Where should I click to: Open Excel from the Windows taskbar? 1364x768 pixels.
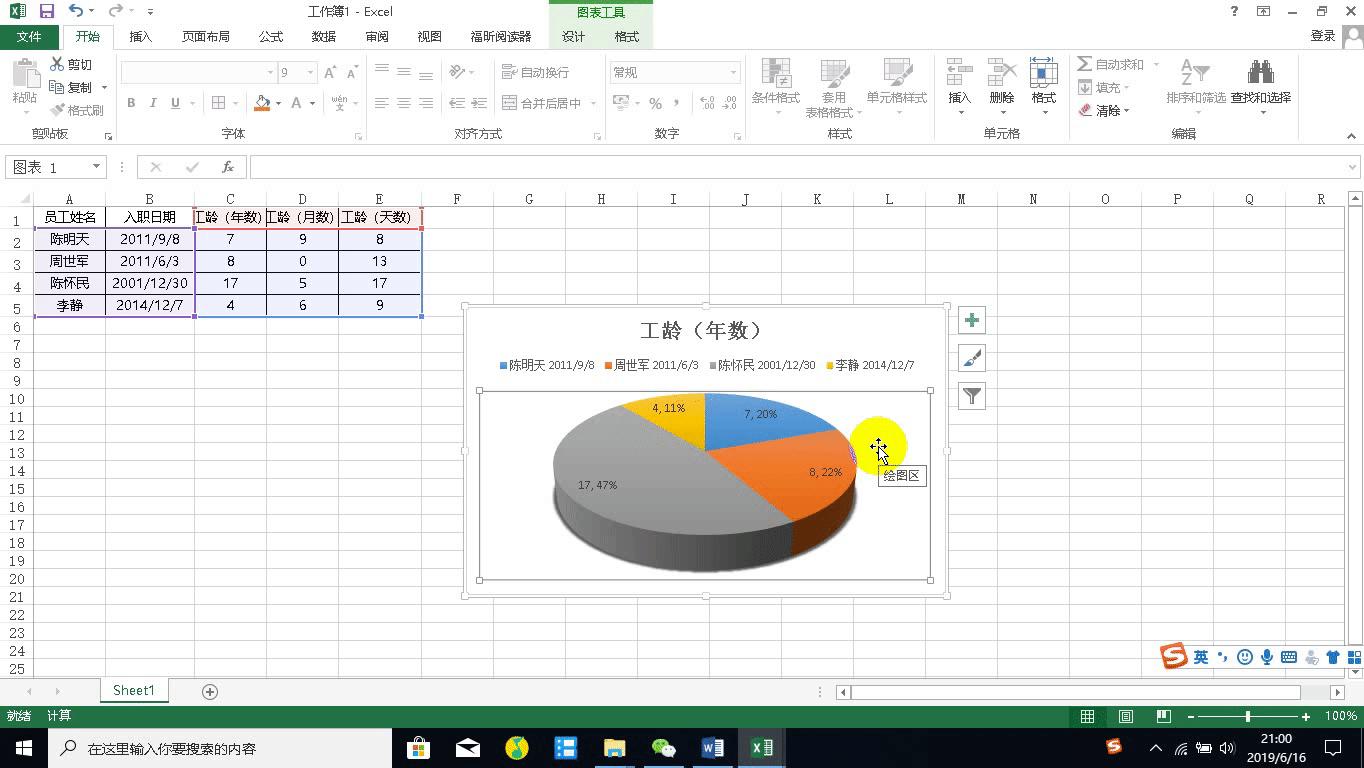coord(762,748)
